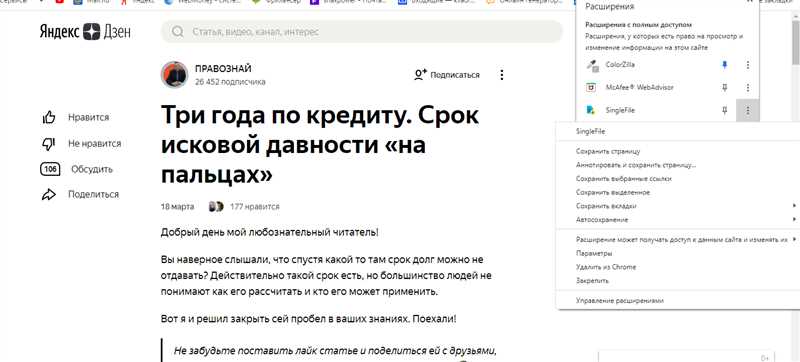Click the McAfee WebAdvisor extension name
800x362 pixels.
click(x=639, y=87)
